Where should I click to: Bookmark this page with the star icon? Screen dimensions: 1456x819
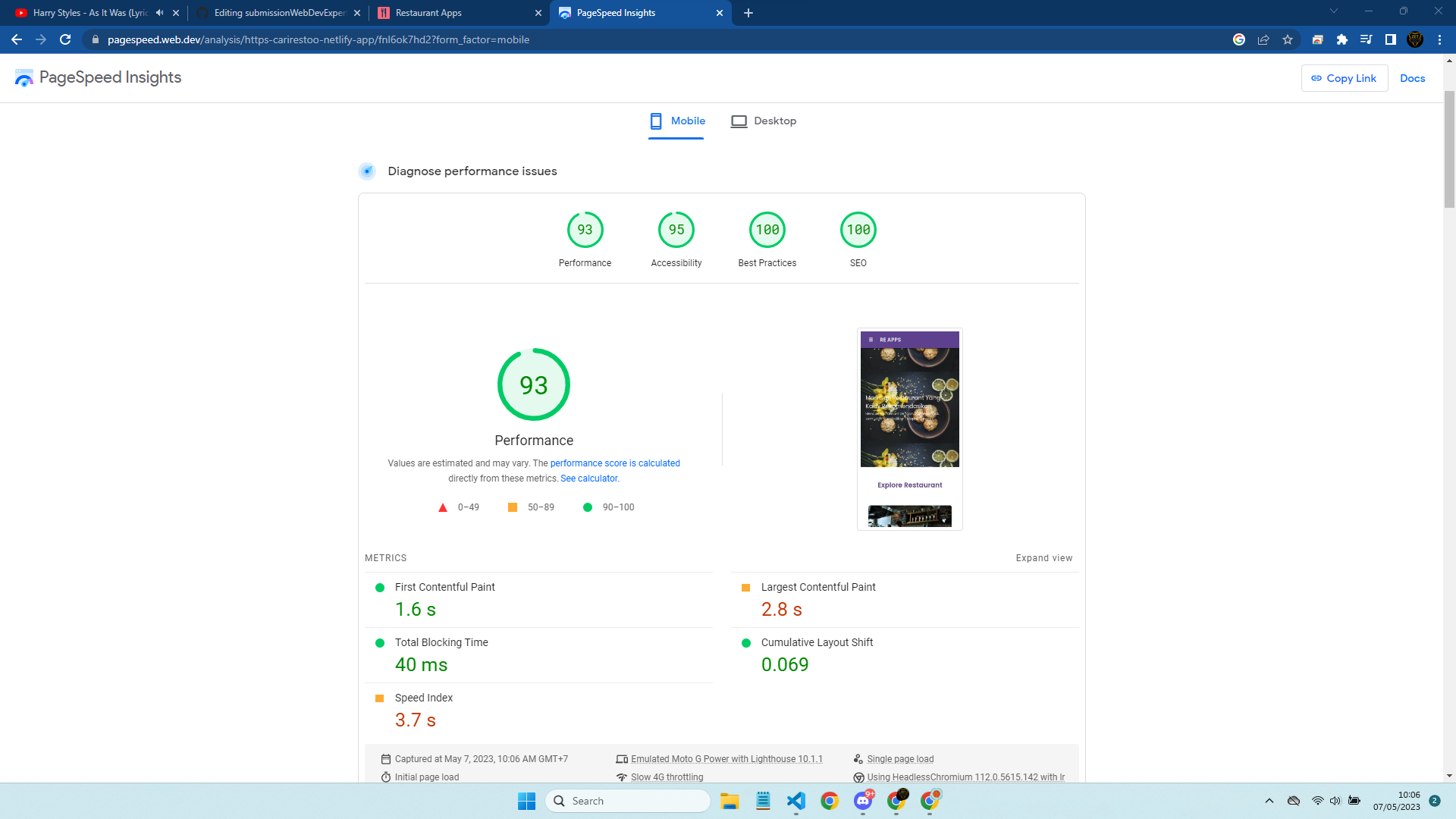pos(1288,39)
